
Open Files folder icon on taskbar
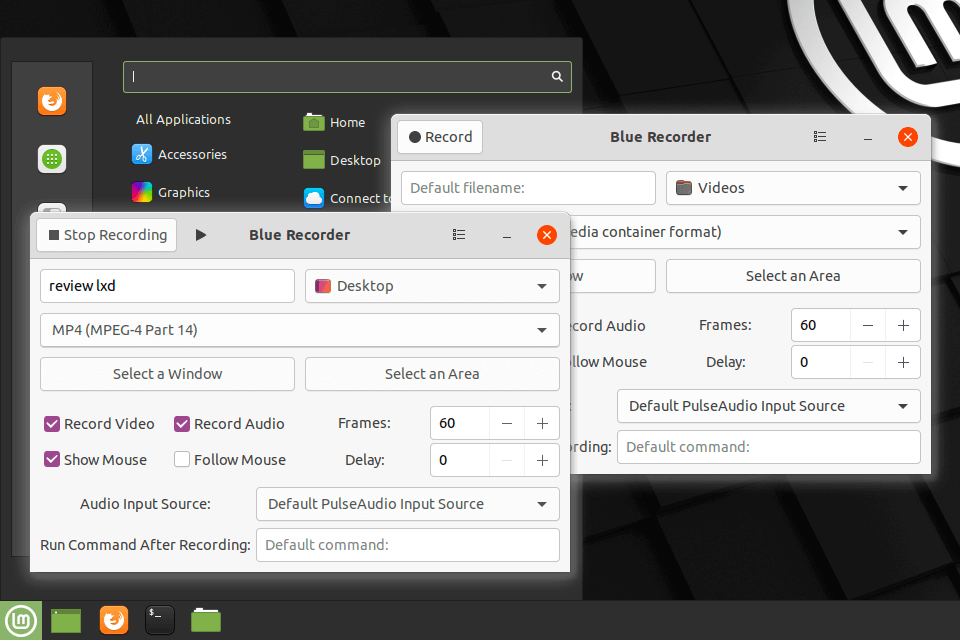click(x=206, y=620)
